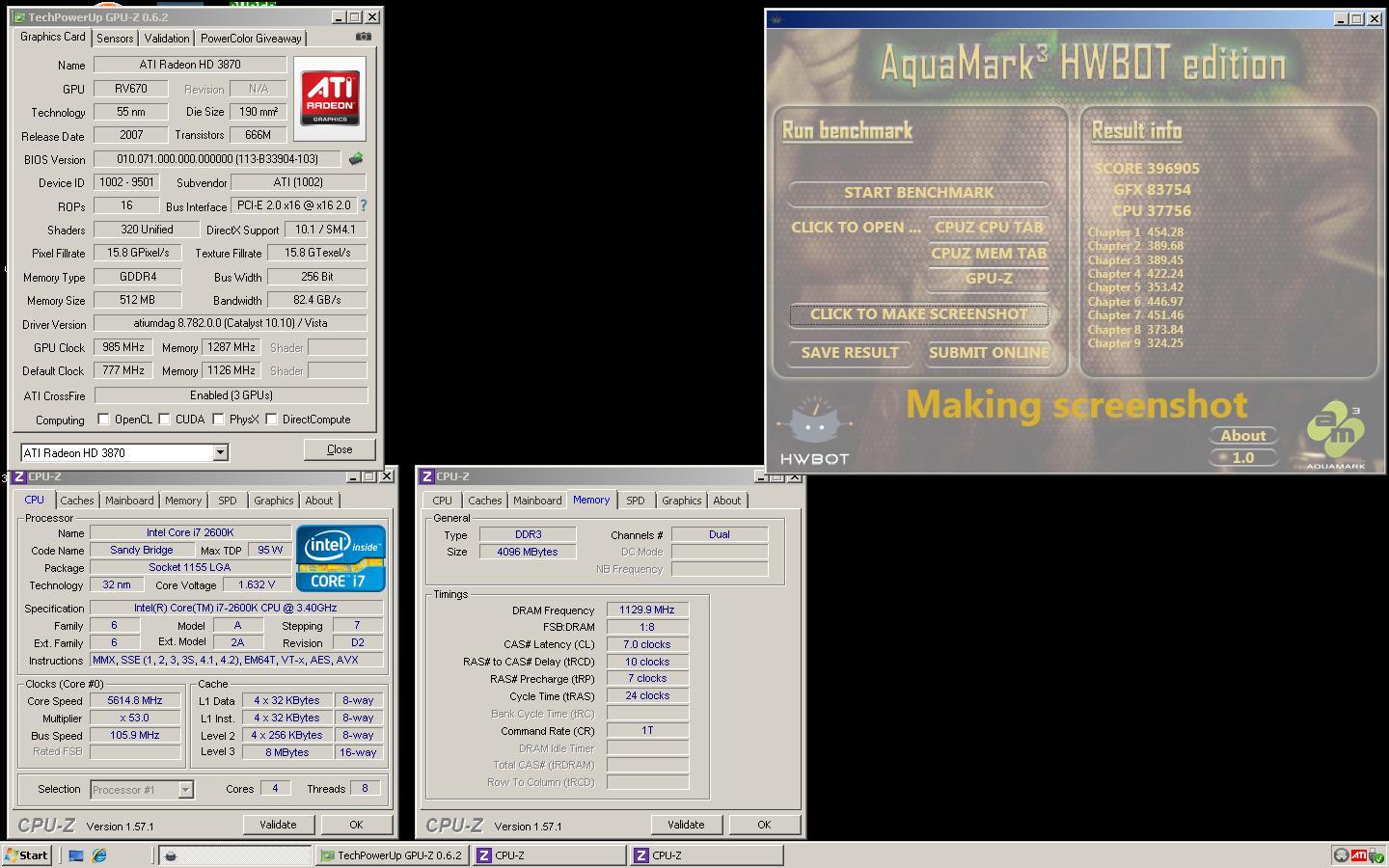
Task: Click the About button in AquaMark
Action: click(1243, 436)
